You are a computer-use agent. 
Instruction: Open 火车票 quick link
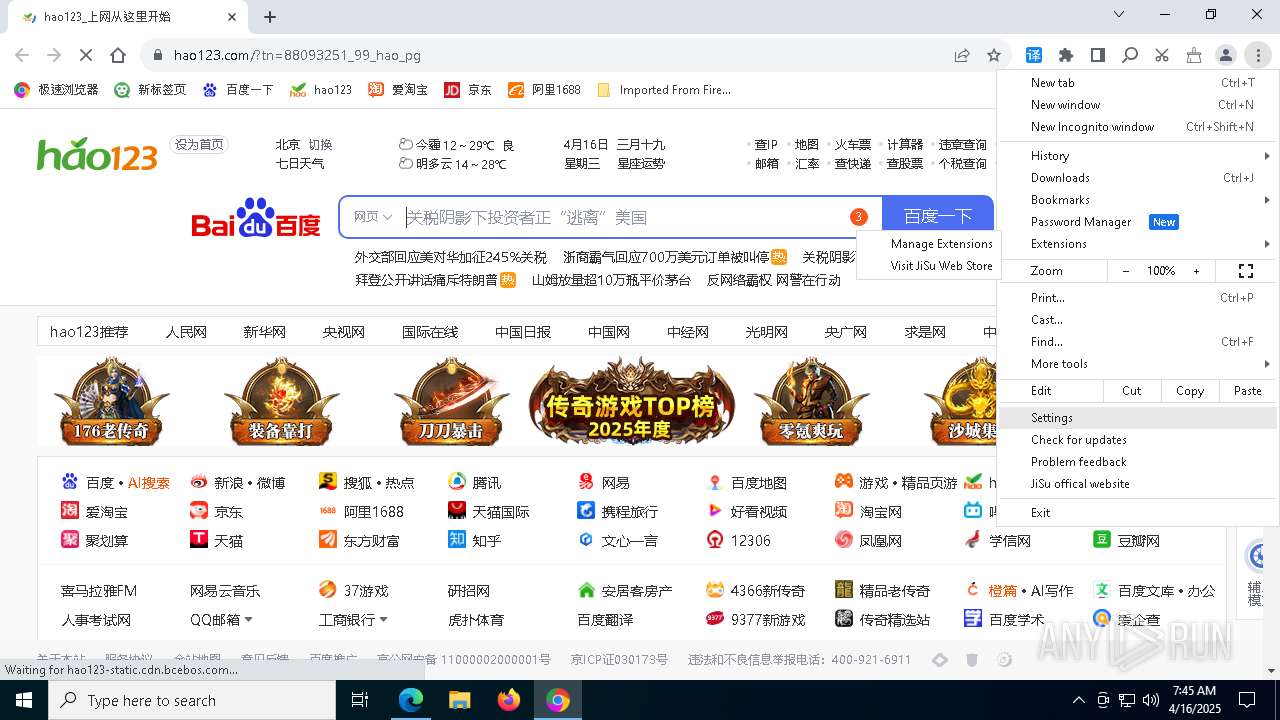pyautogui.click(x=852, y=145)
